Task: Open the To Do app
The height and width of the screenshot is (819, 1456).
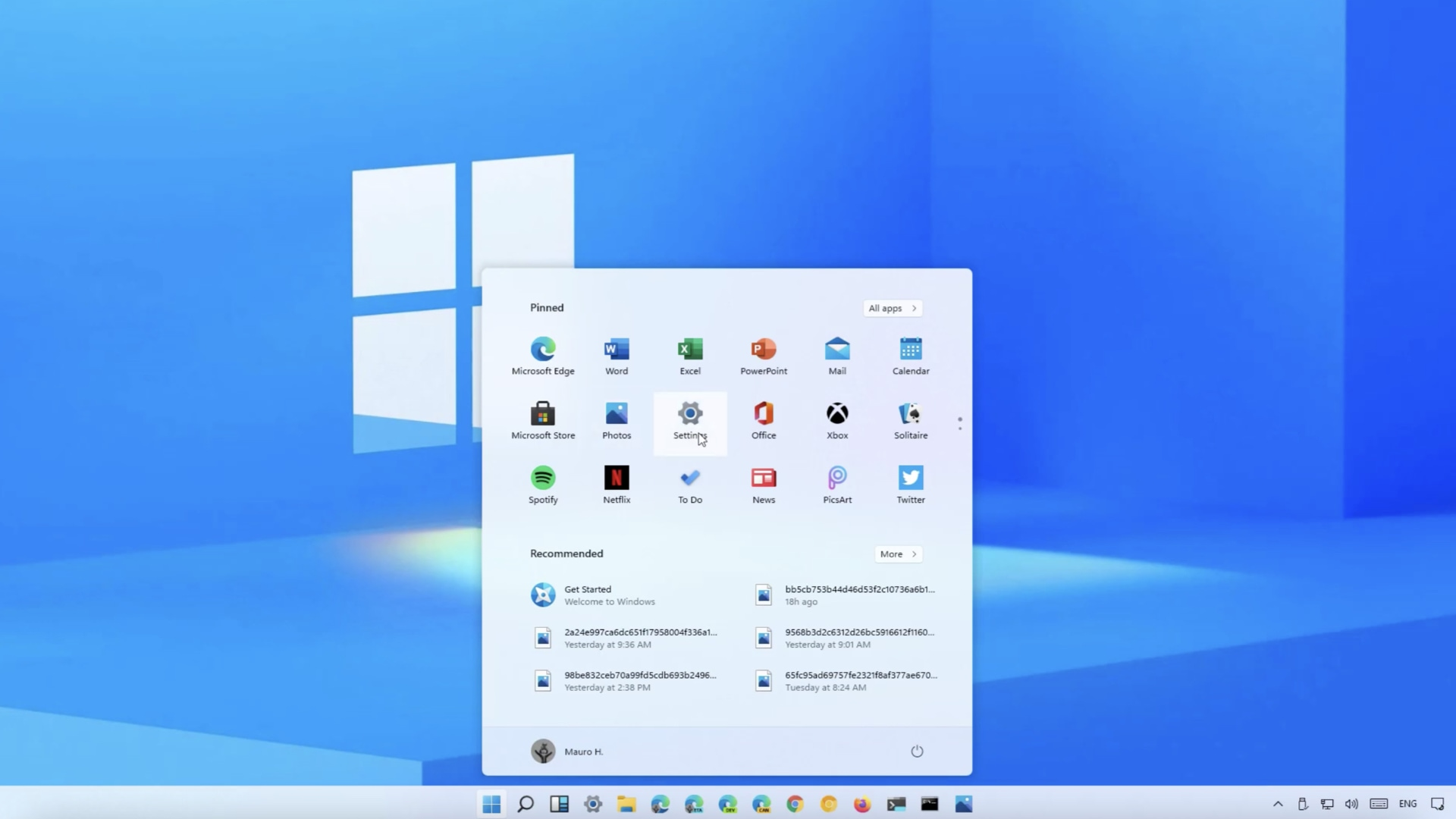Action: (x=690, y=485)
